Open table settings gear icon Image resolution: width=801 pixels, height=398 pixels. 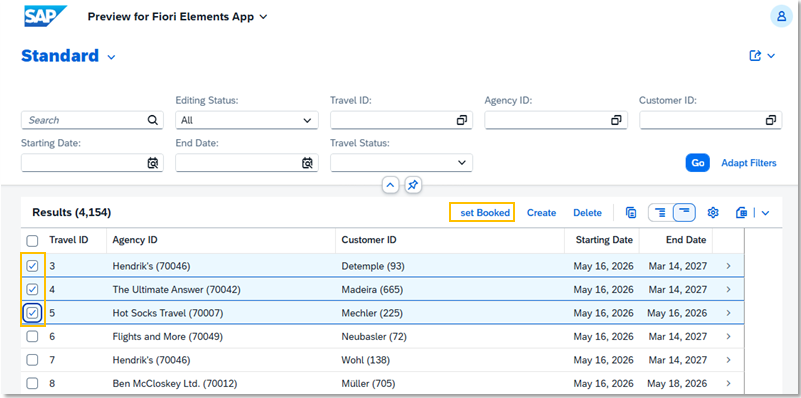(713, 213)
